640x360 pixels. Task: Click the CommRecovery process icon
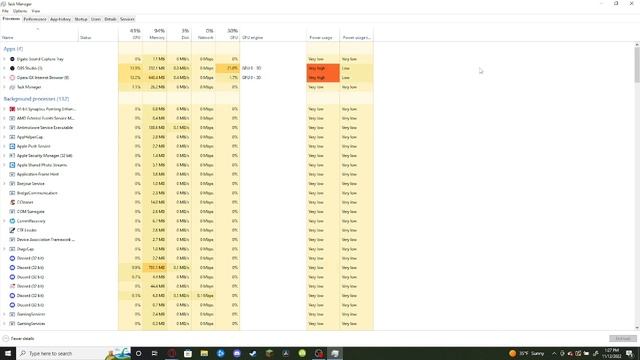coord(12,221)
